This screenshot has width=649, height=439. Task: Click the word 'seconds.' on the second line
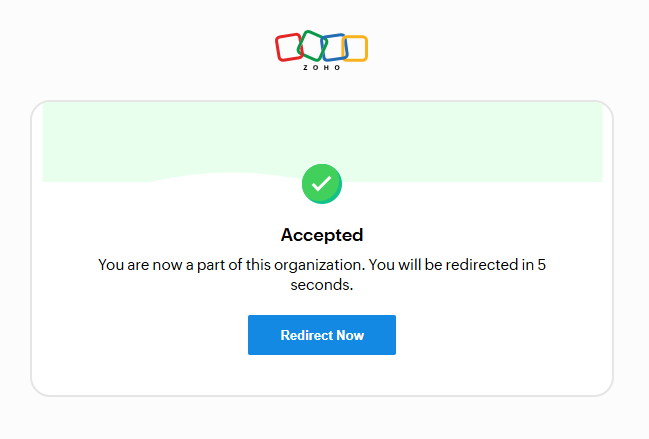point(322,285)
